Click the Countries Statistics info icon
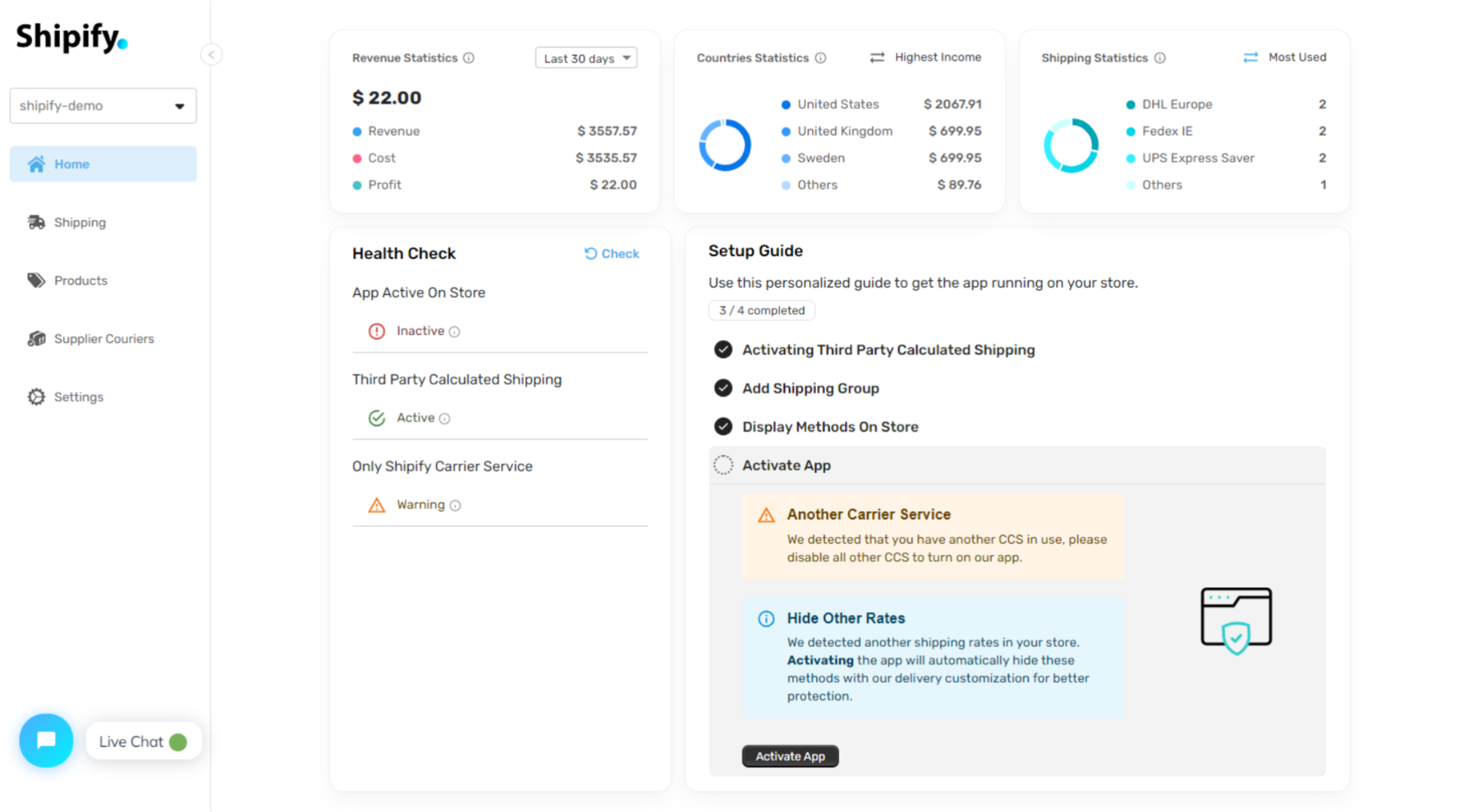Image resolution: width=1463 pixels, height=812 pixels. (821, 58)
